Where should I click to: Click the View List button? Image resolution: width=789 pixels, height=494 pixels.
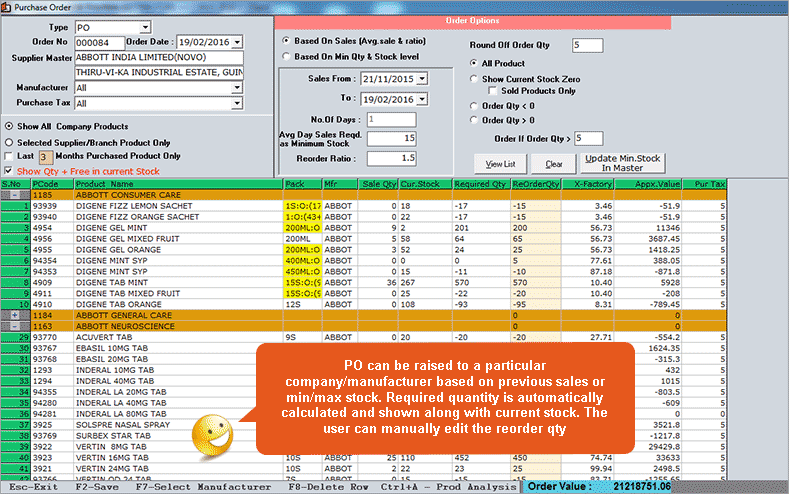click(x=500, y=164)
